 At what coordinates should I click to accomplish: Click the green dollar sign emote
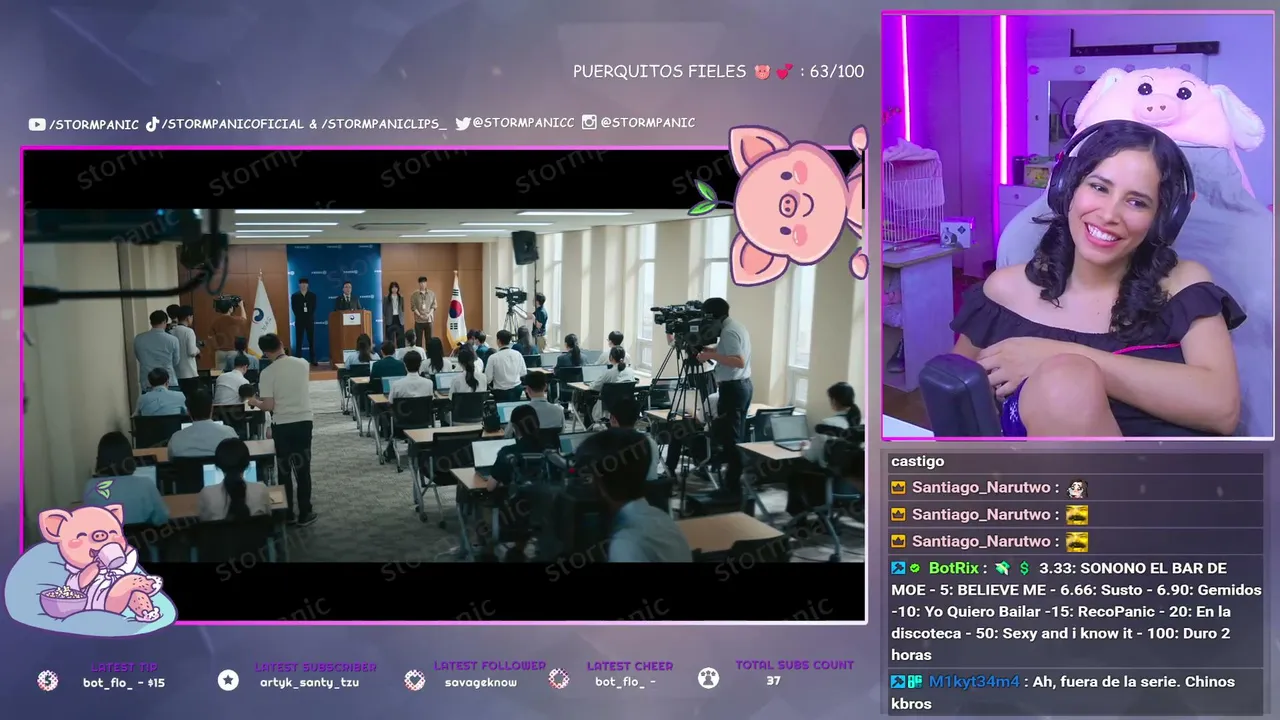click(1024, 568)
